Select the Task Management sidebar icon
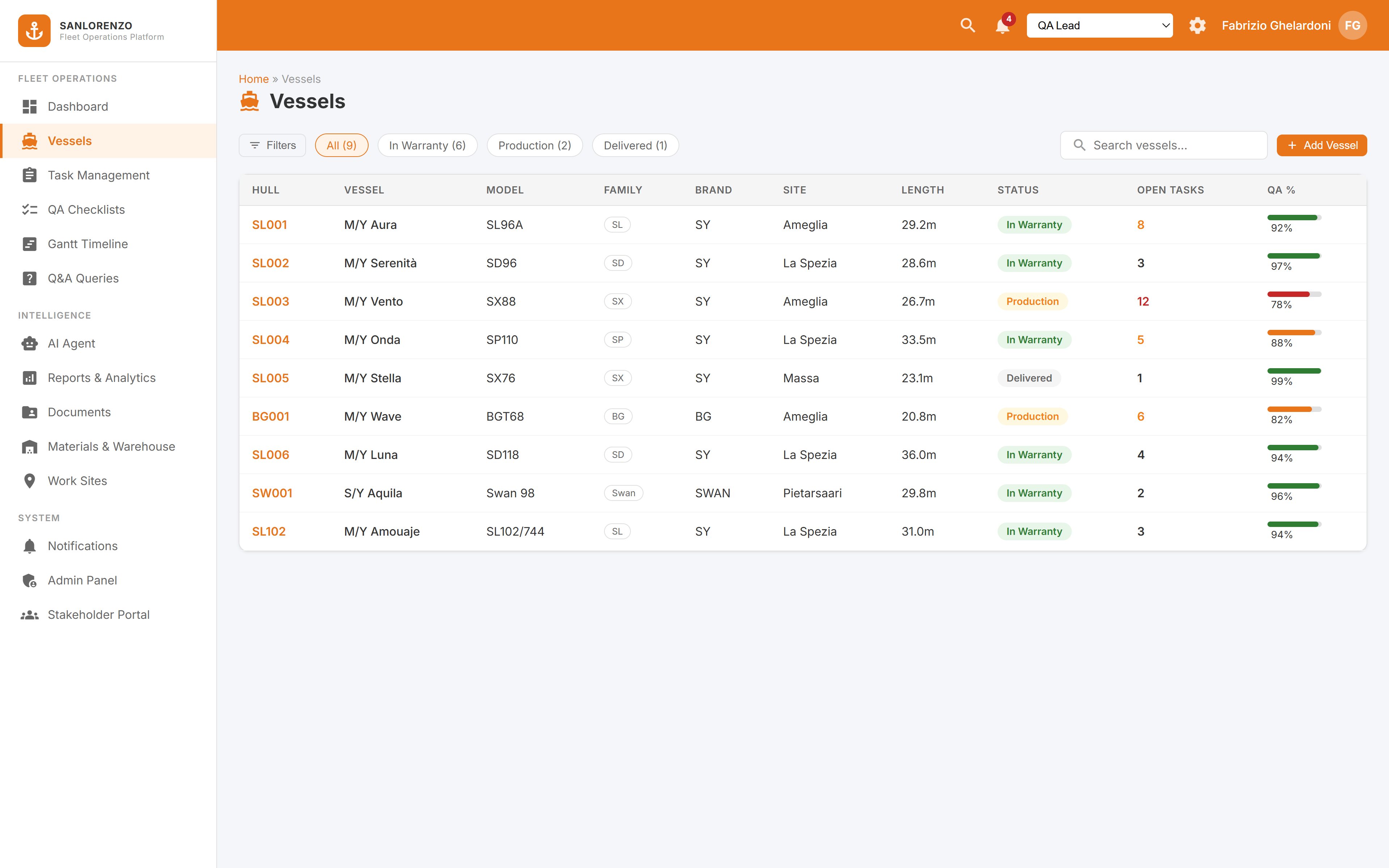 [29, 175]
